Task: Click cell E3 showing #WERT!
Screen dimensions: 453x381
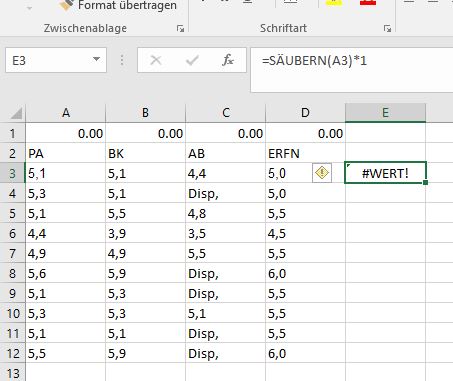Action: click(x=385, y=173)
